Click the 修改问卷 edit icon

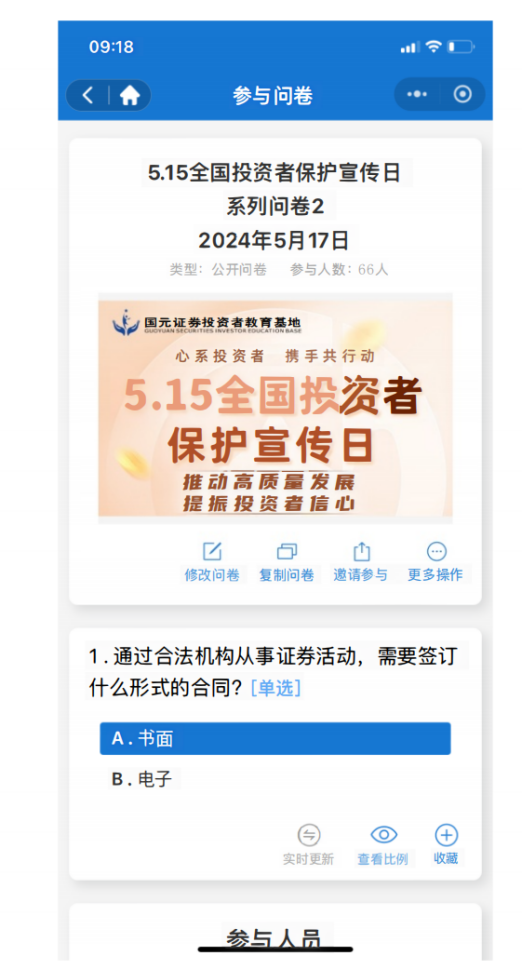click(212, 551)
